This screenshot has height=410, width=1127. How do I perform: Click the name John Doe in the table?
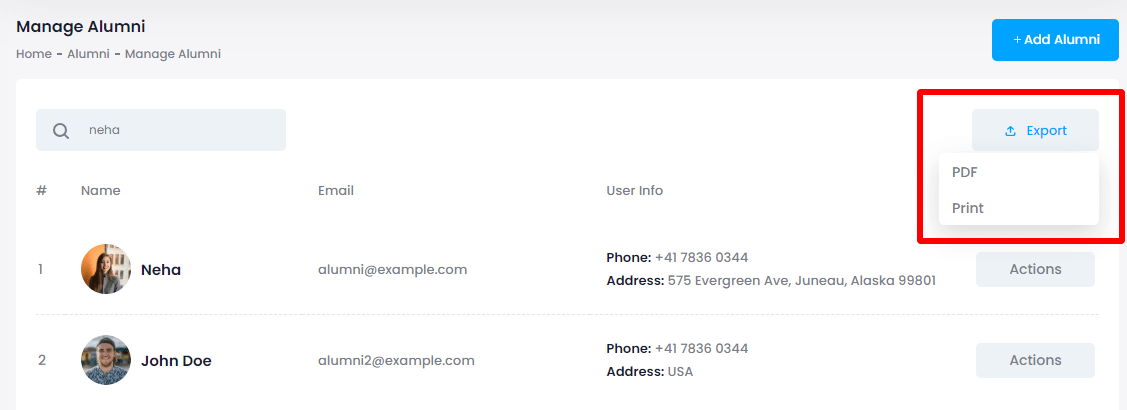click(176, 361)
